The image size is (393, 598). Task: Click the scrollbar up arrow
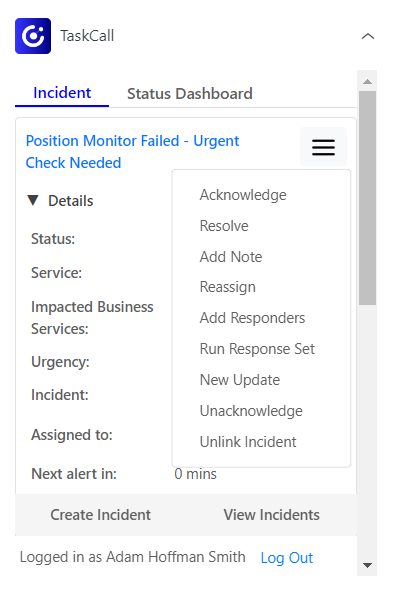tap(367, 81)
